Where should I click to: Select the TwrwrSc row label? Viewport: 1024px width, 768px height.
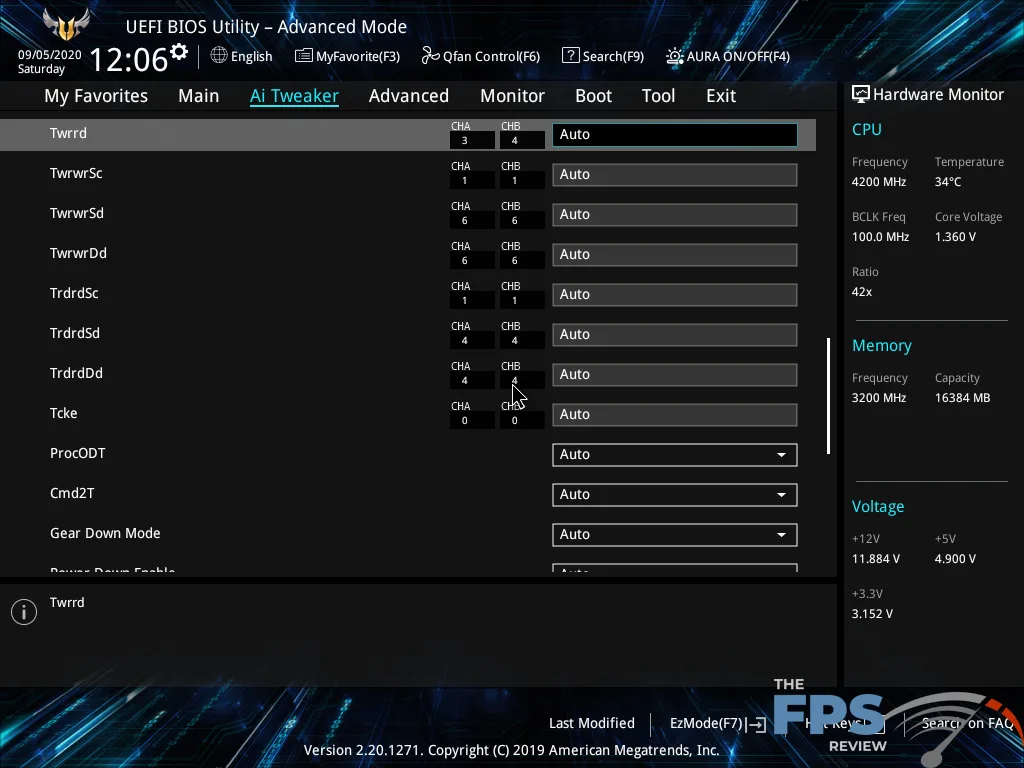[x=76, y=173]
